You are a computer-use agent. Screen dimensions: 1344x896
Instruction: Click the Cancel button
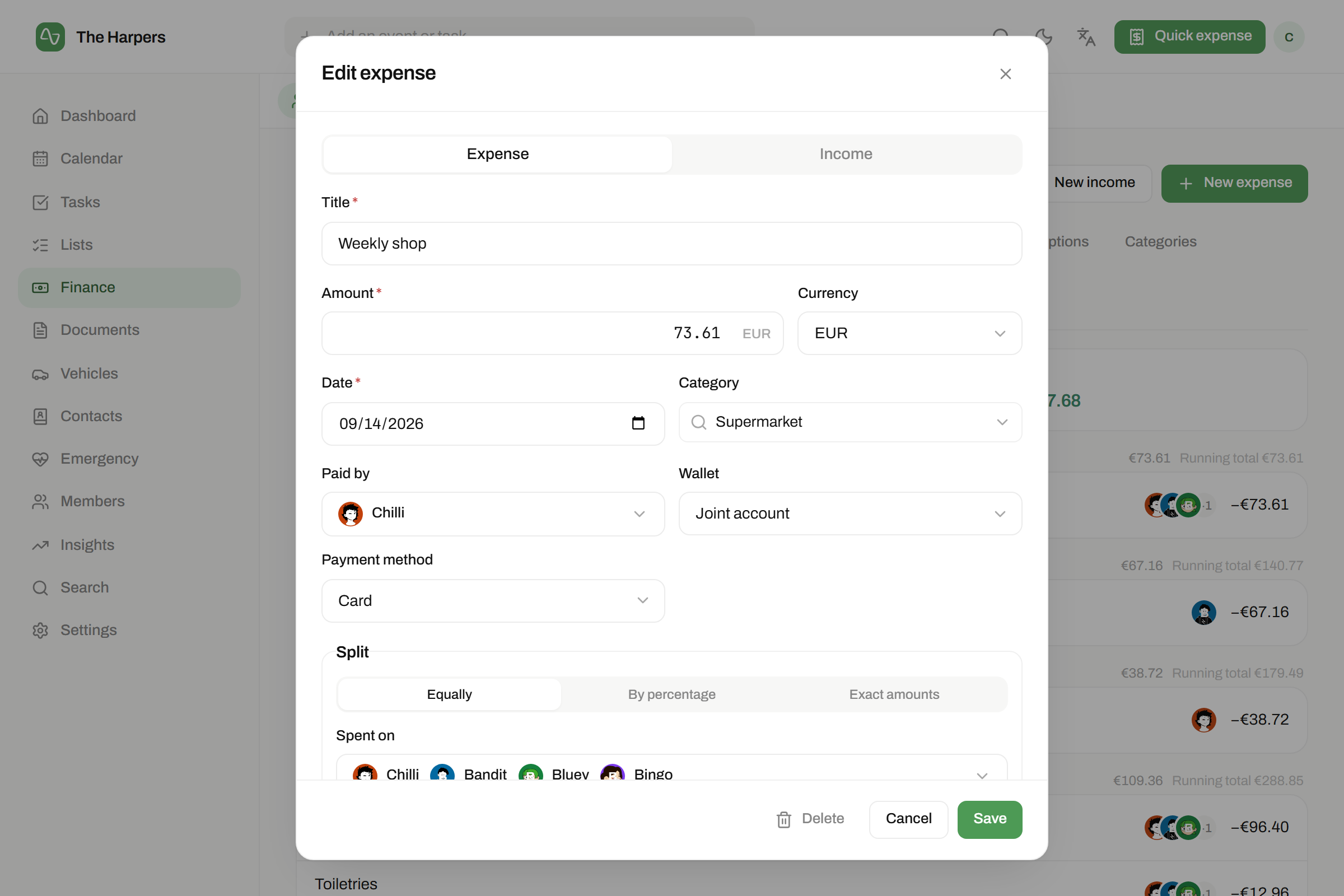(908, 819)
